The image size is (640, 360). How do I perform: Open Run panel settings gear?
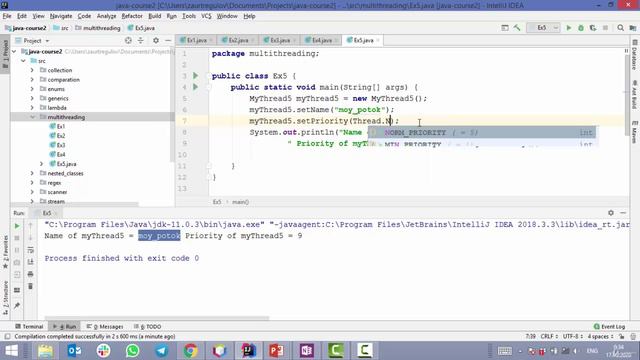(611, 213)
